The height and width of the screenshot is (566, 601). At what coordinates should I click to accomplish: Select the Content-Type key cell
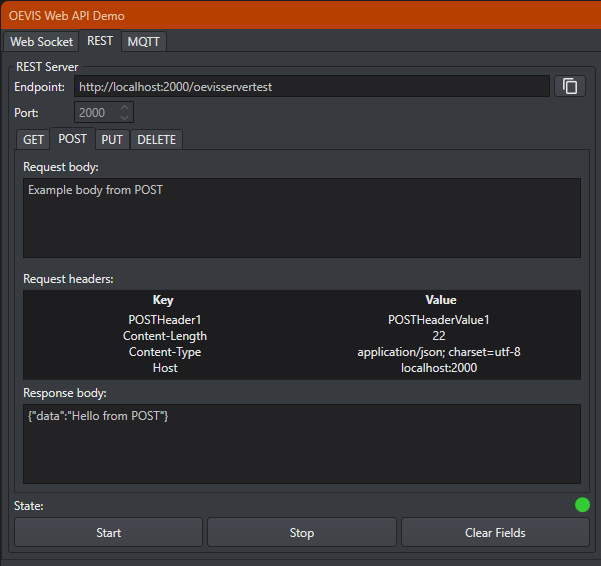coord(165,352)
